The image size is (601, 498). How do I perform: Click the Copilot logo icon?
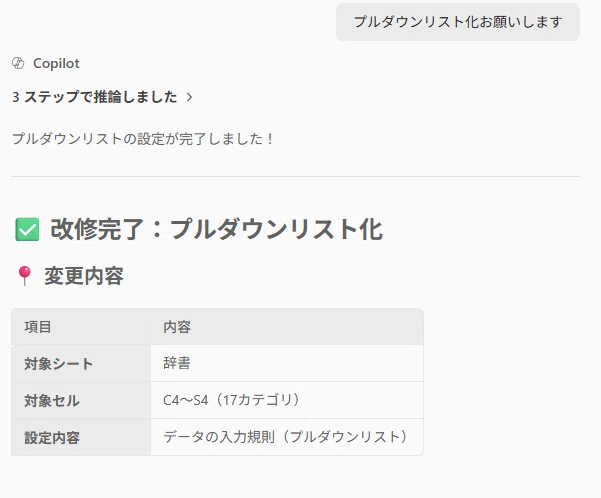tap(18, 63)
